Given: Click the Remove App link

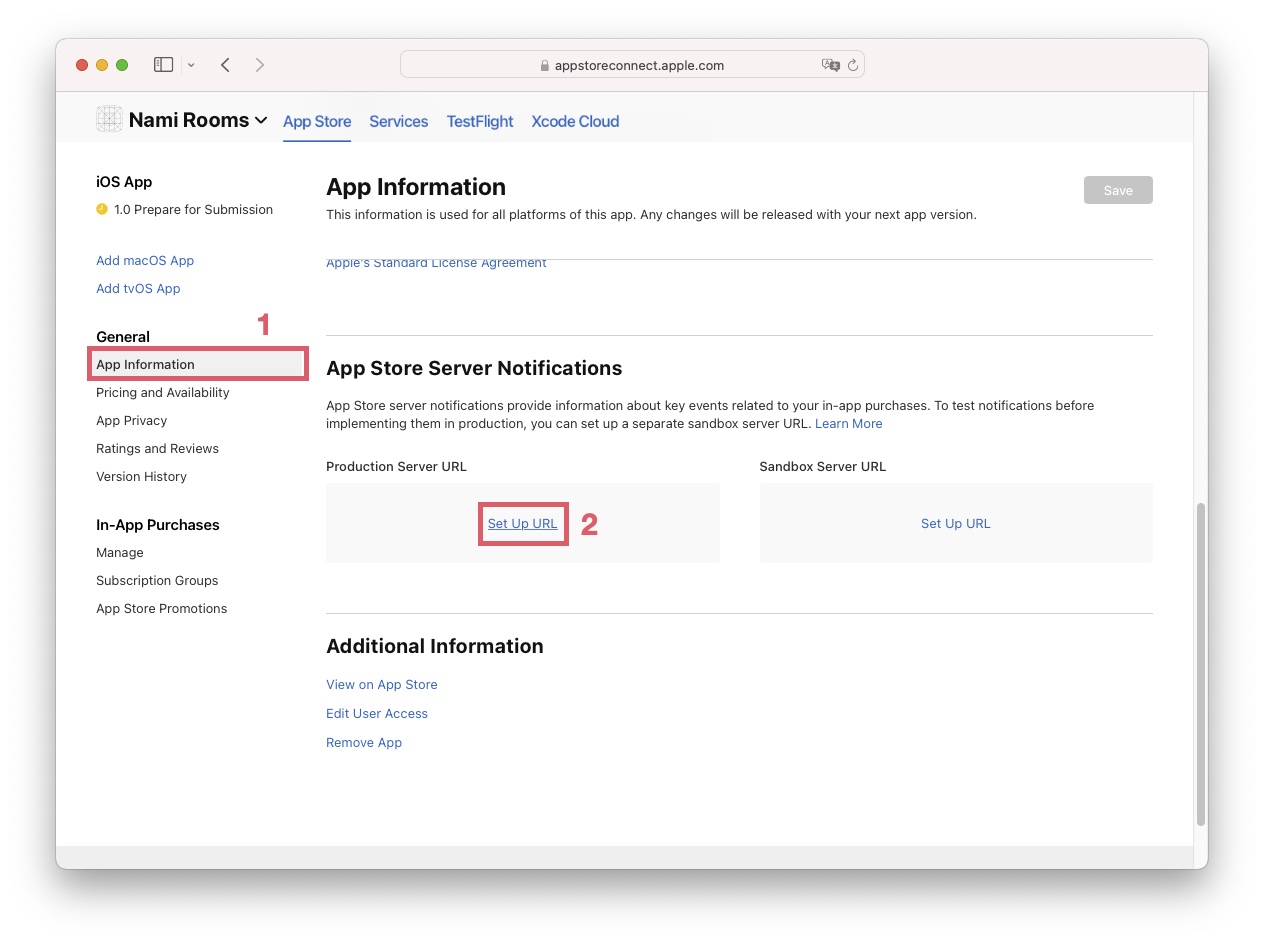Looking at the screenshot, I should tap(364, 743).
